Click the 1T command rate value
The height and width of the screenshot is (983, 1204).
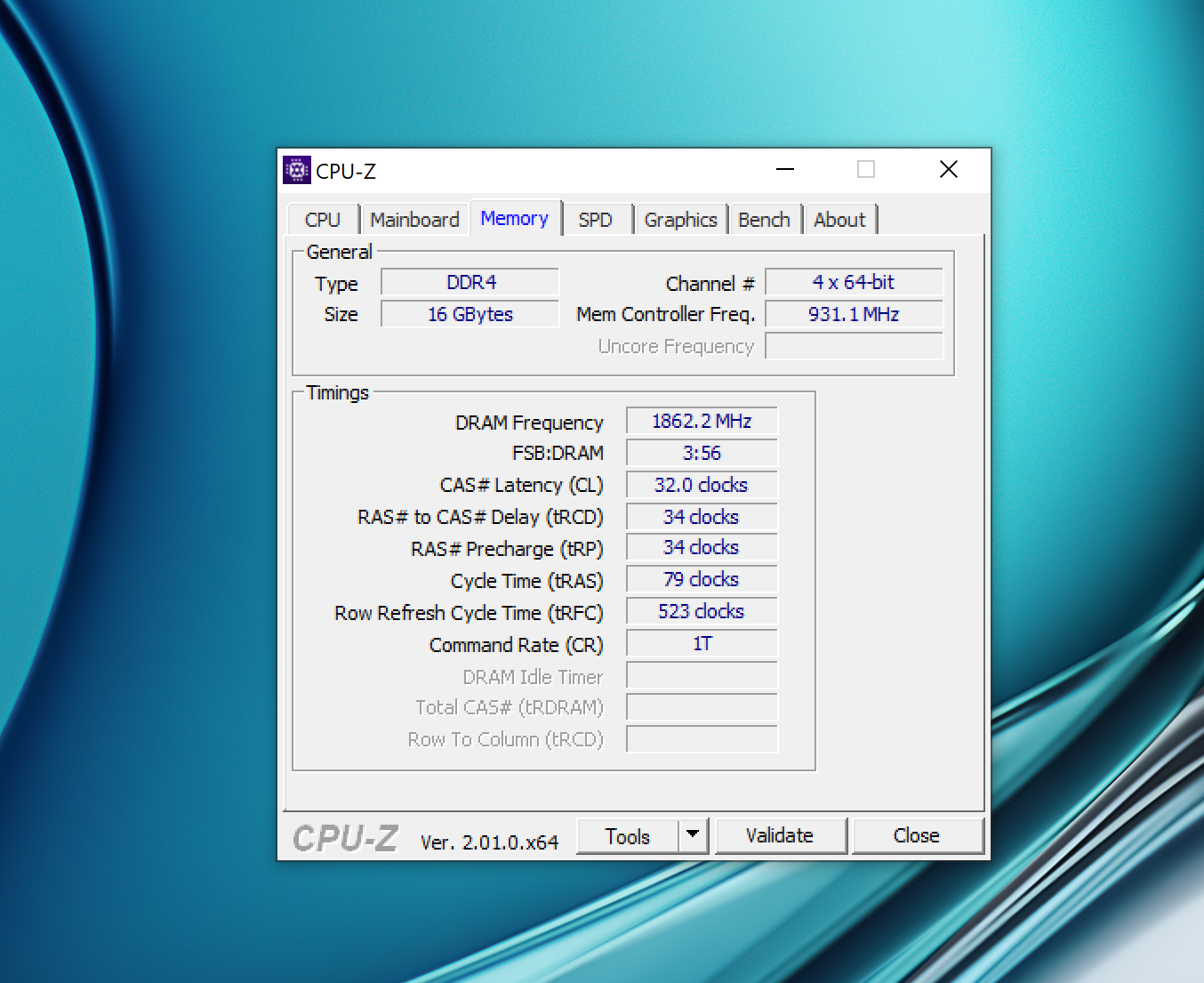702,643
